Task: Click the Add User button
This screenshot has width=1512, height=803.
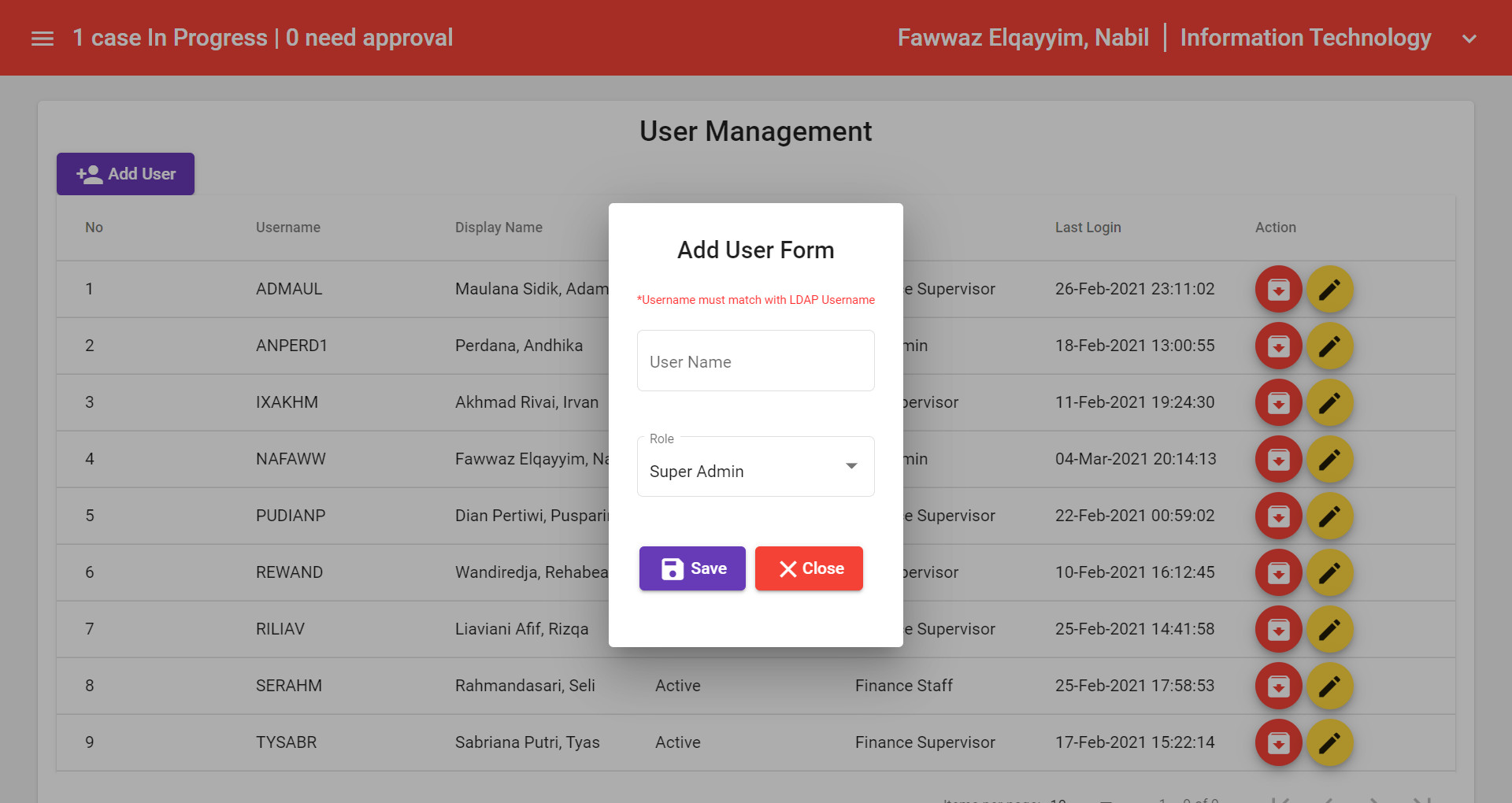Action: [125, 174]
